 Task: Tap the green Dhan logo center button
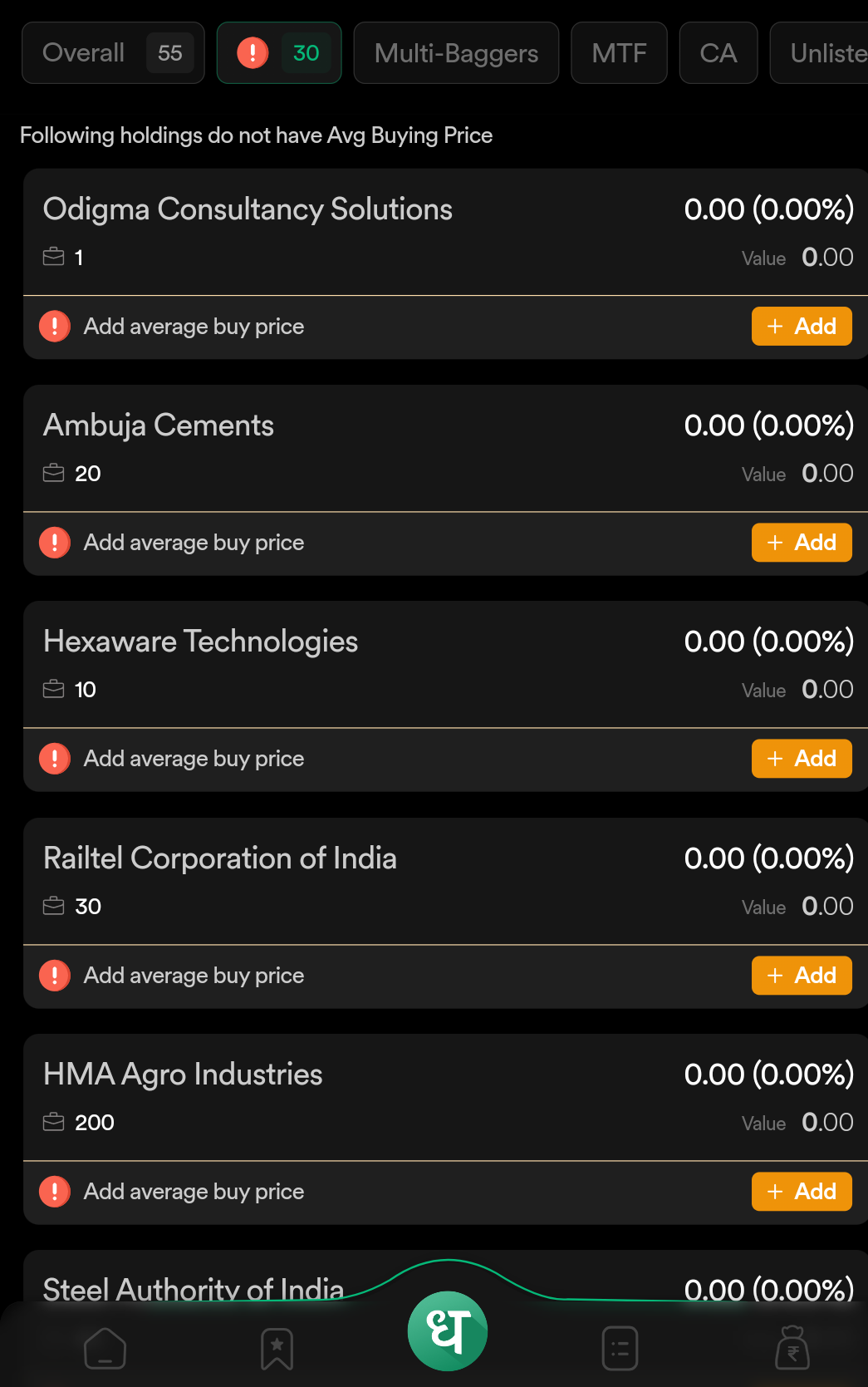(447, 1330)
